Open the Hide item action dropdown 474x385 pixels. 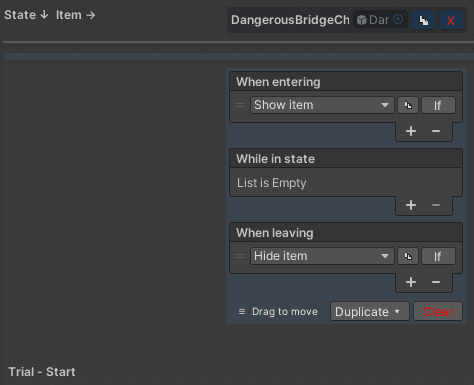(x=322, y=256)
